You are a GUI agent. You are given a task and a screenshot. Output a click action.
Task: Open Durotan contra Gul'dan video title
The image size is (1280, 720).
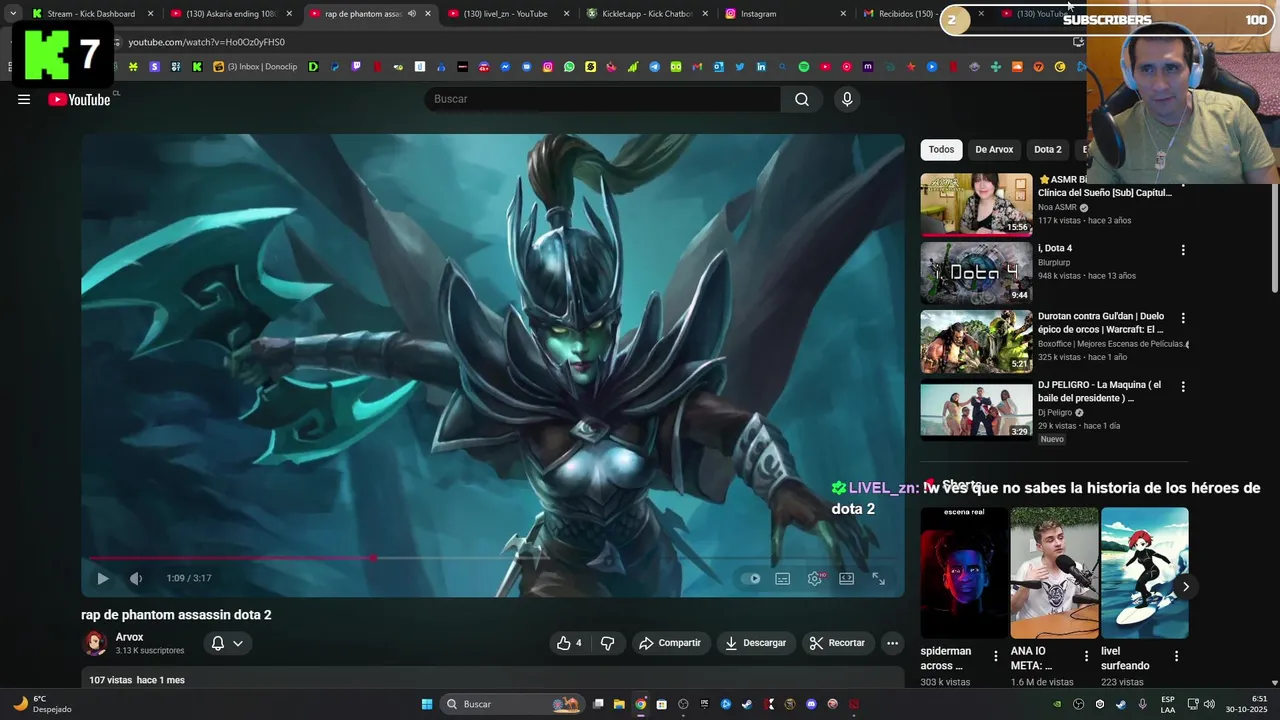1101,322
